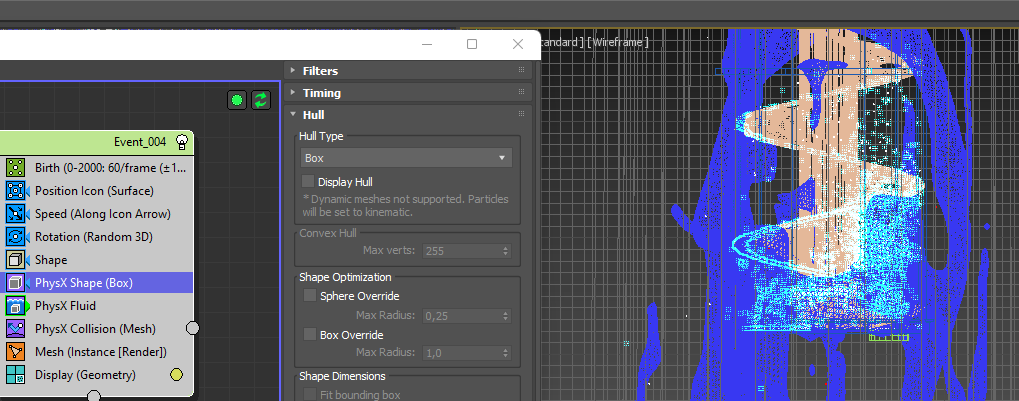Enable the Sphere Override checkbox
Viewport: 1019px width, 401px height.
pos(309,296)
